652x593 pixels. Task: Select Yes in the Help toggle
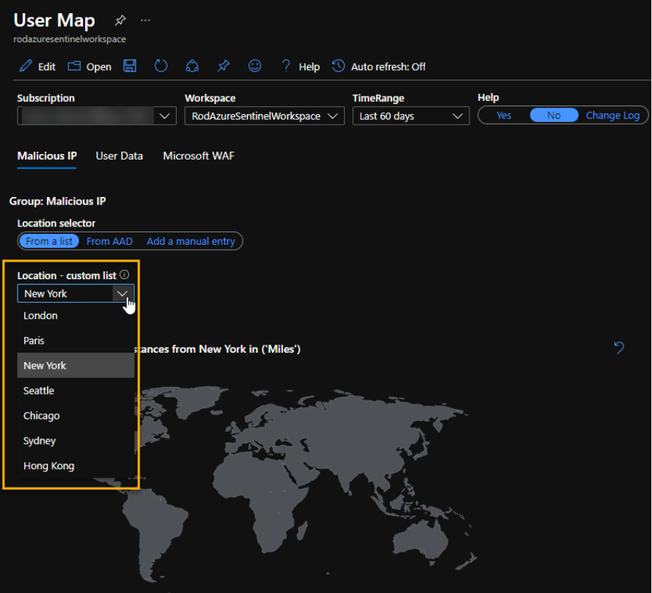[x=504, y=116]
